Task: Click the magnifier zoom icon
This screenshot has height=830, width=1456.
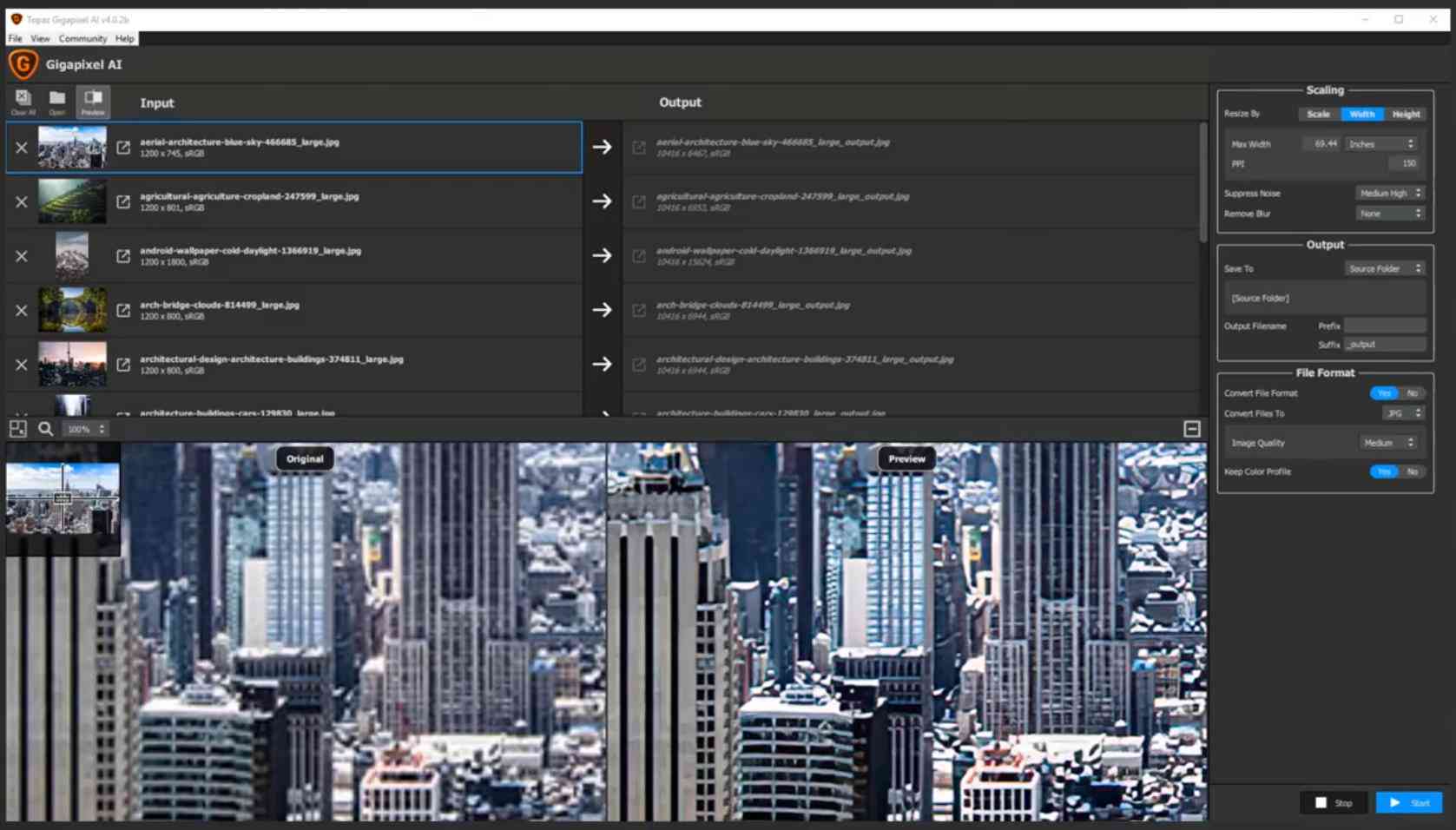Action: pyautogui.click(x=45, y=429)
